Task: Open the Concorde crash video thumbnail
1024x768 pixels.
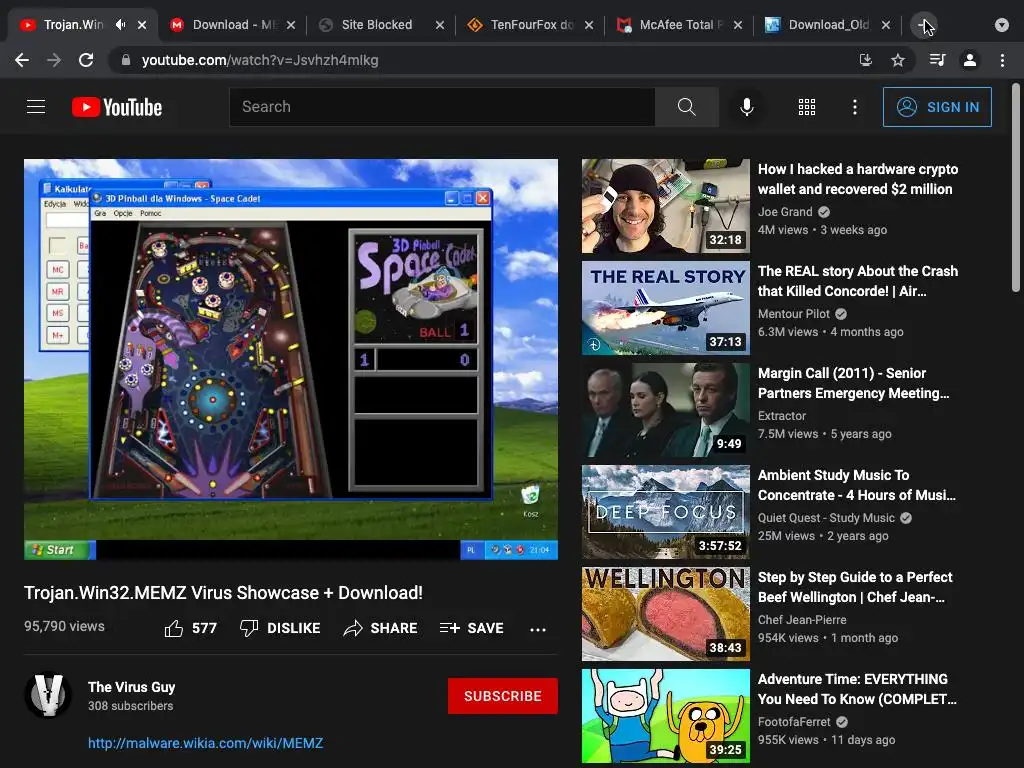Action: click(x=665, y=308)
